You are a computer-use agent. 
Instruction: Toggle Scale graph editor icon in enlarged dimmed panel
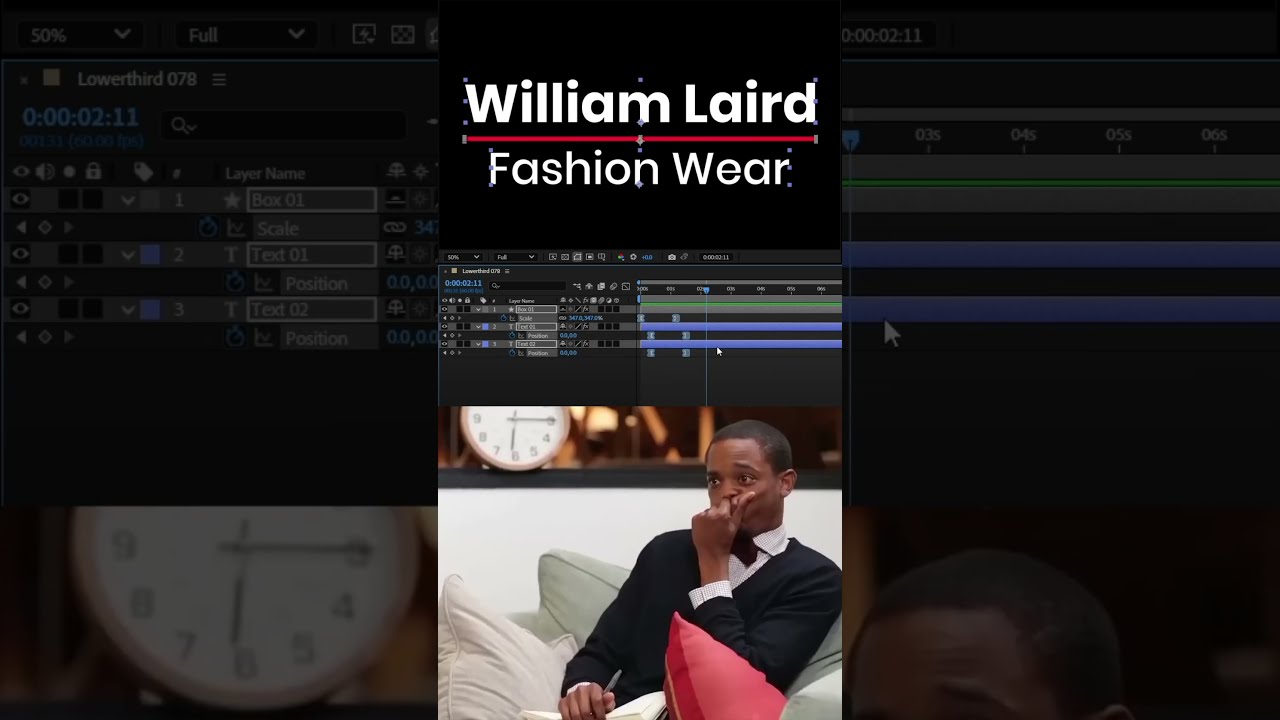coord(237,228)
